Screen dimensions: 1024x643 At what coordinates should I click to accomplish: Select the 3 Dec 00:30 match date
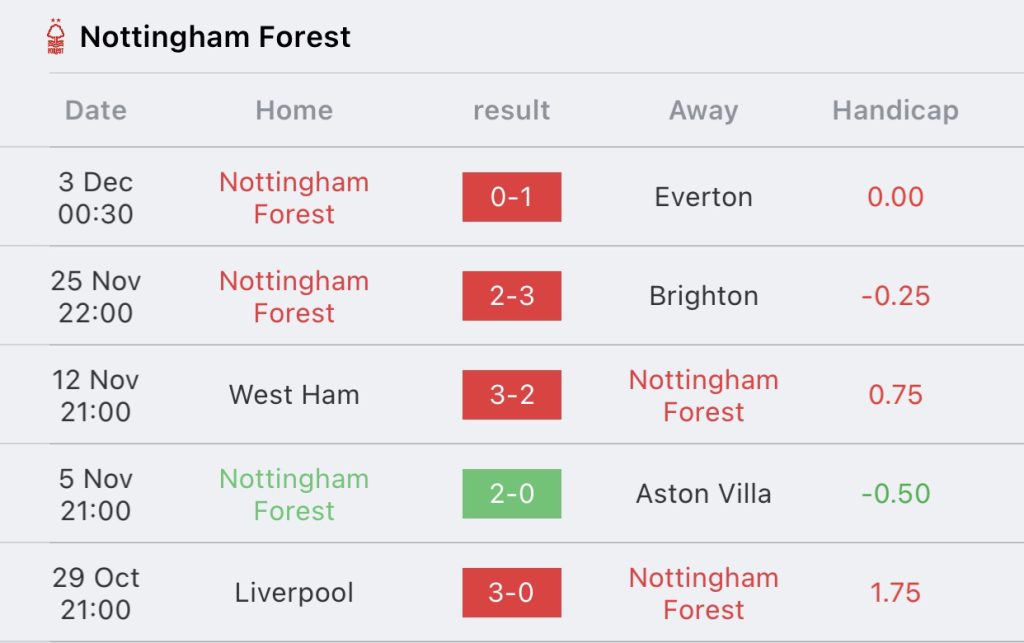point(95,198)
